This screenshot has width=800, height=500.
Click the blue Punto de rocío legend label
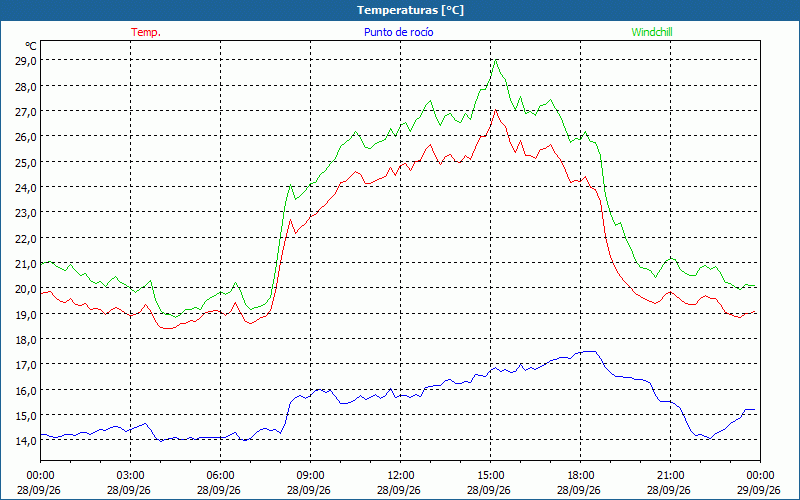pos(398,32)
